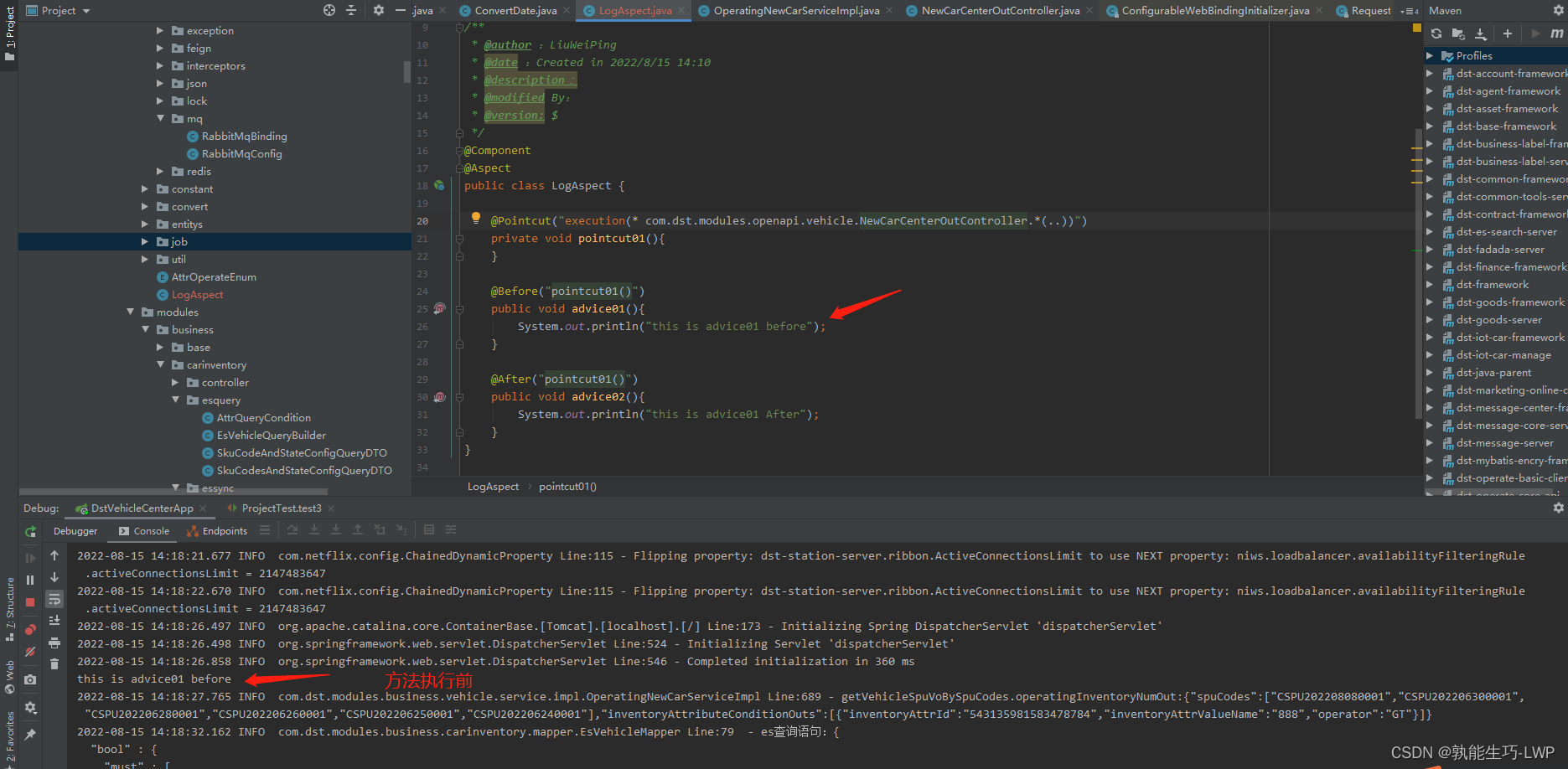Collapse the mq folder in the project tree
This screenshot has width=1568, height=769.
coord(162,118)
